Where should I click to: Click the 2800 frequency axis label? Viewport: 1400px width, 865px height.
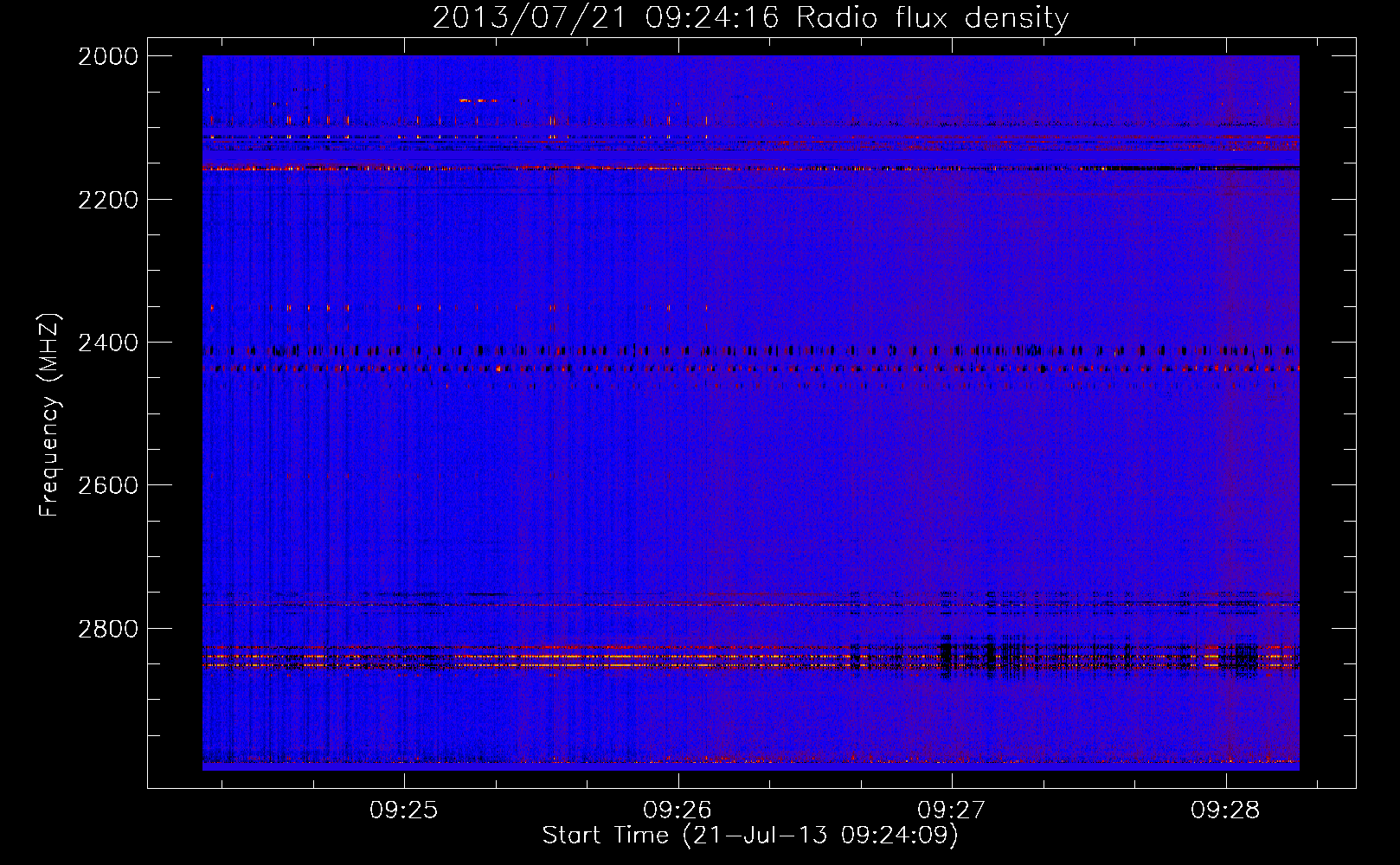[108, 628]
